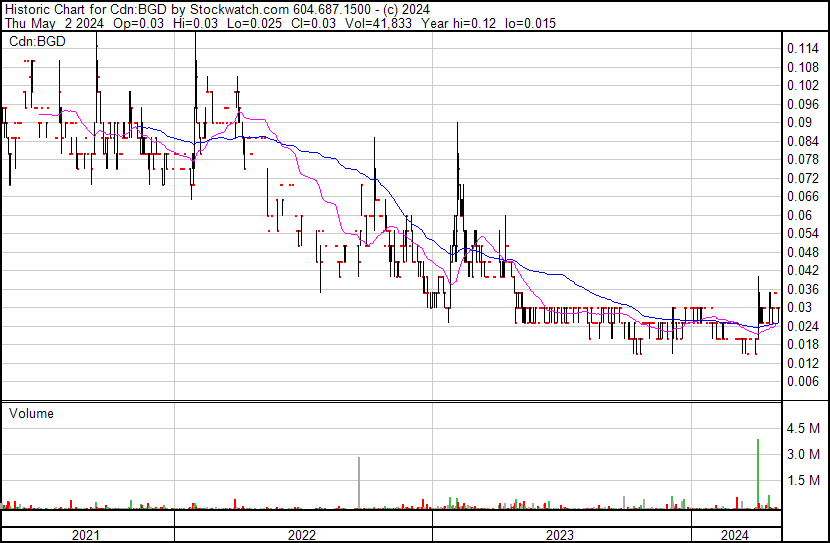Viewport: 830px width, 543px height.
Task: Click the Op=0.03 open value
Action: click(x=139, y=23)
